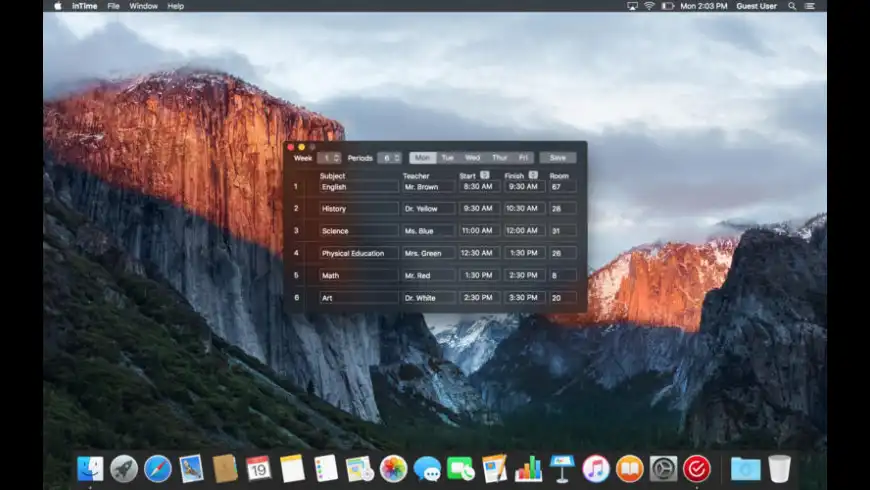Image resolution: width=870 pixels, height=490 pixels.
Task: Switch the timetable to Fri
Action: [523, 157]
